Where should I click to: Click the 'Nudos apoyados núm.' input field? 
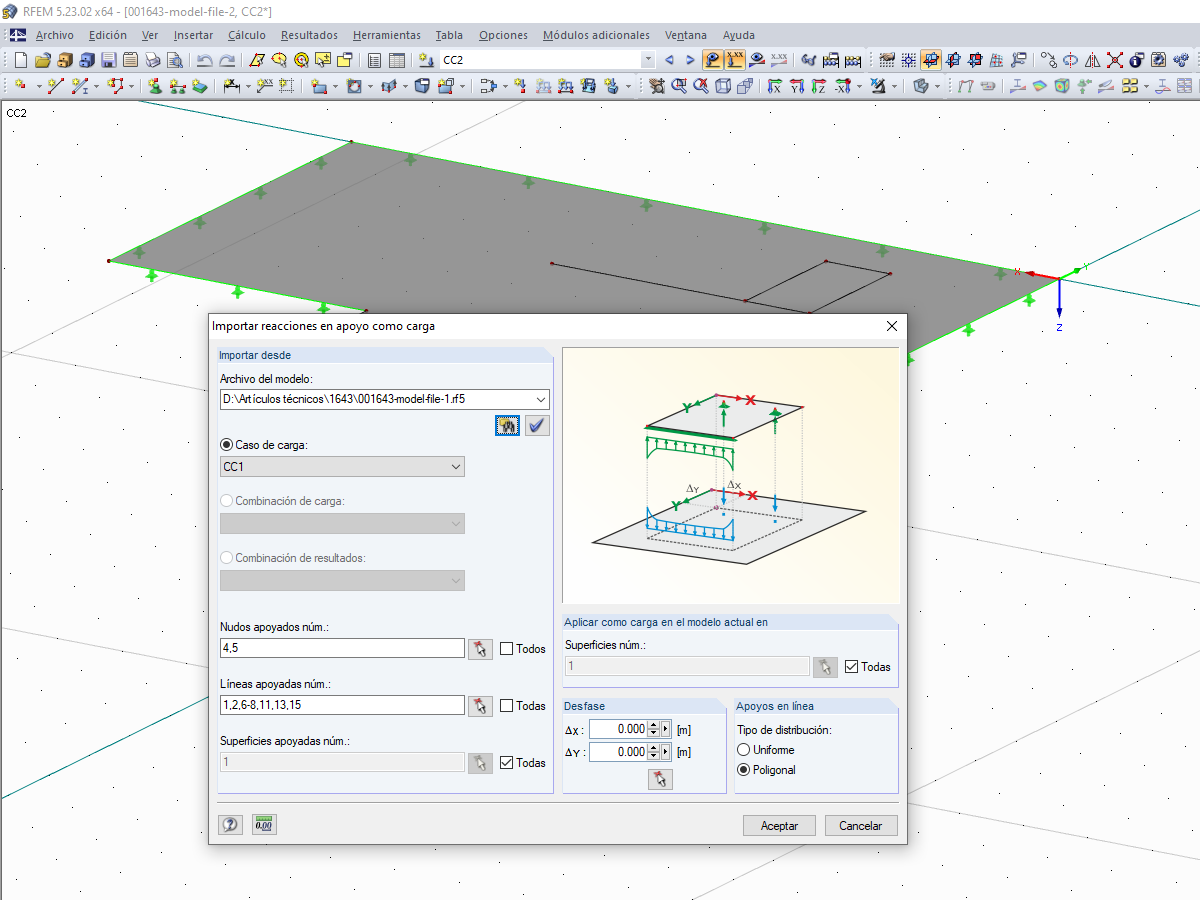pyautogui.click(x=342, y=648)
